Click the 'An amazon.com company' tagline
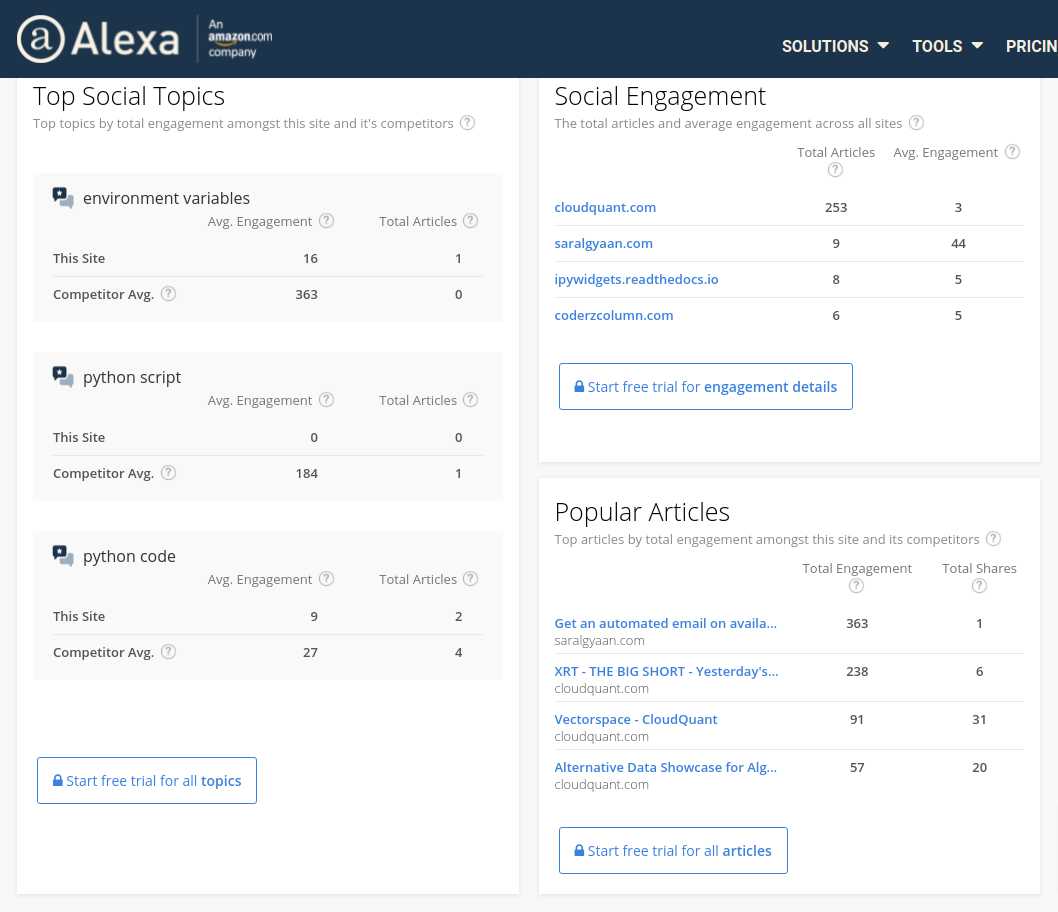This screenshot has height=912, width=1058. (x=240, y=38)
